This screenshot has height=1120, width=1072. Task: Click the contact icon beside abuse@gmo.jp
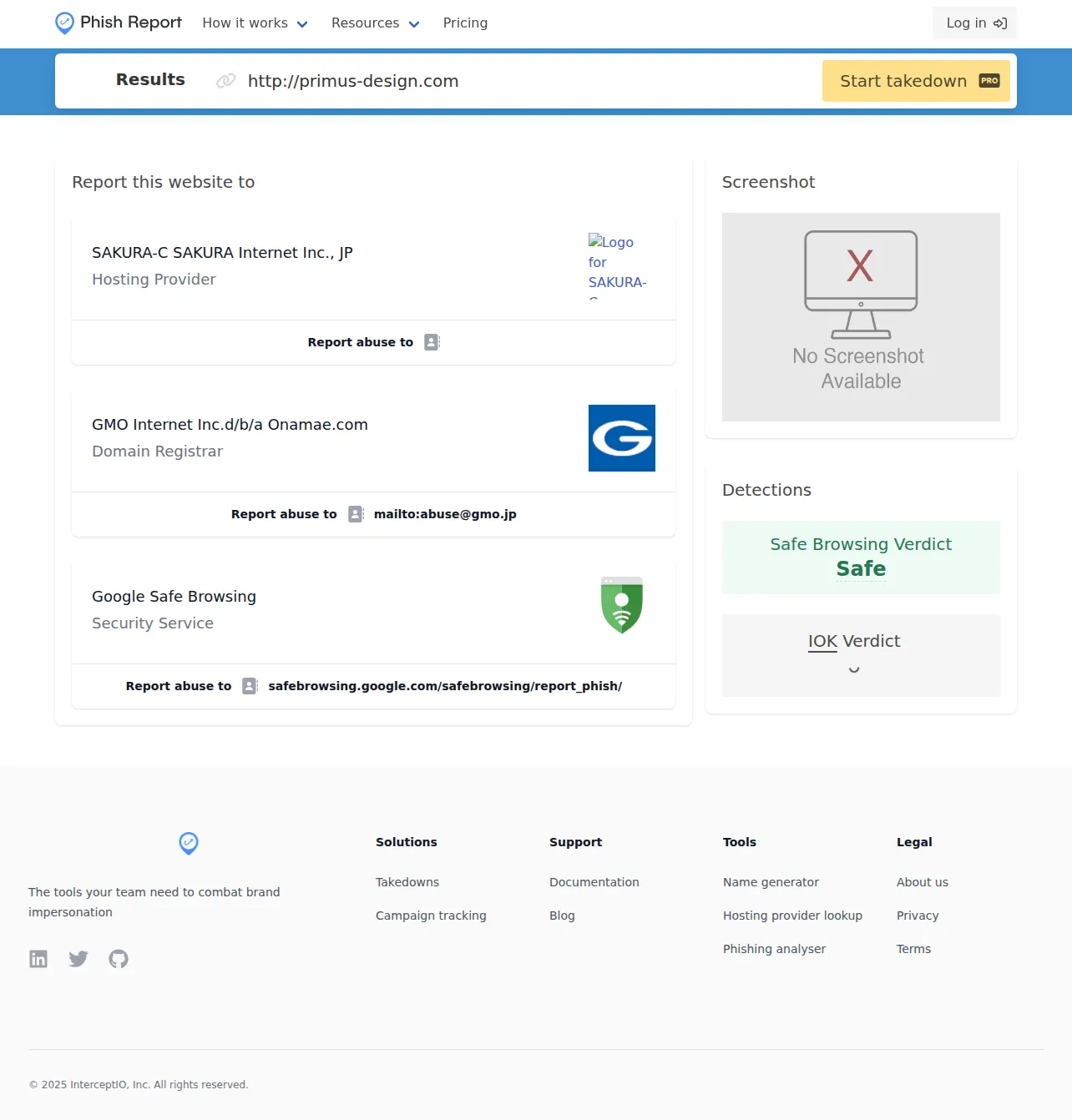coord(356,514)
